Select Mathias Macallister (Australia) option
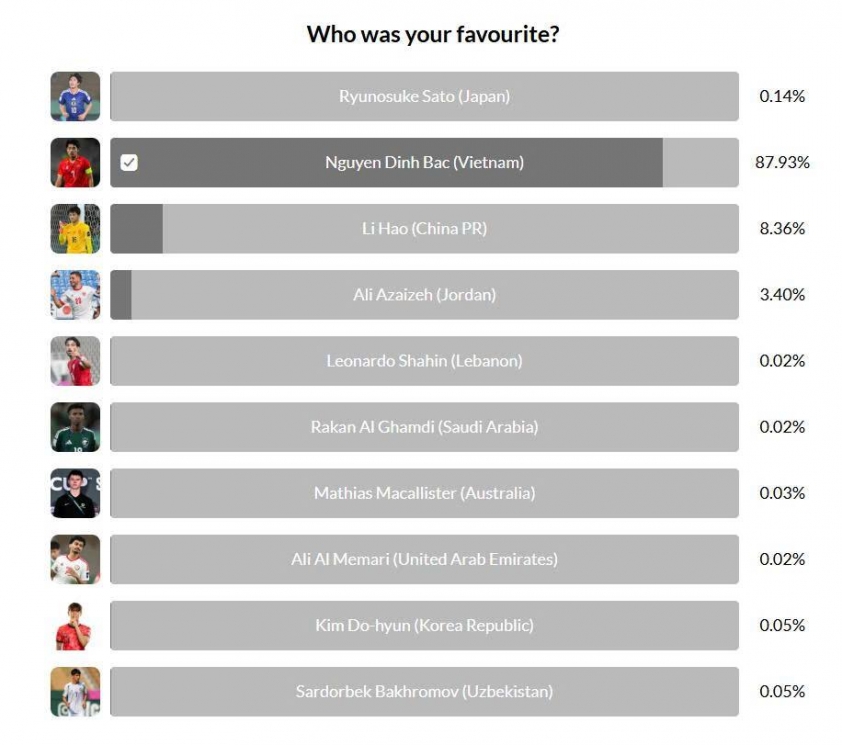The width and height of the screenshot is (842, 745). [x=424, y=493]
